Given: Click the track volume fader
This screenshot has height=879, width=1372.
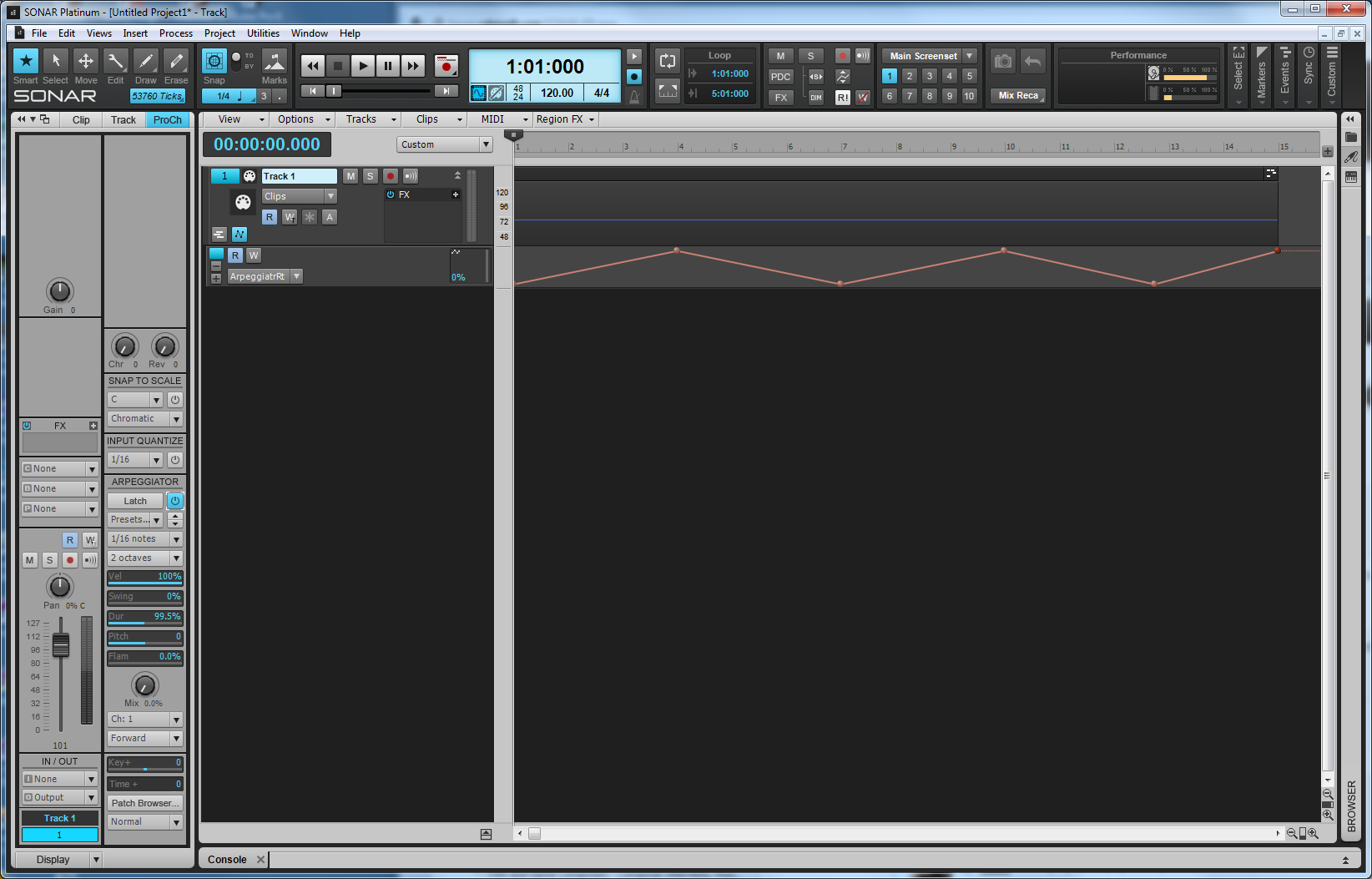Looking at the screenshot, I should [x=61, y=645].
